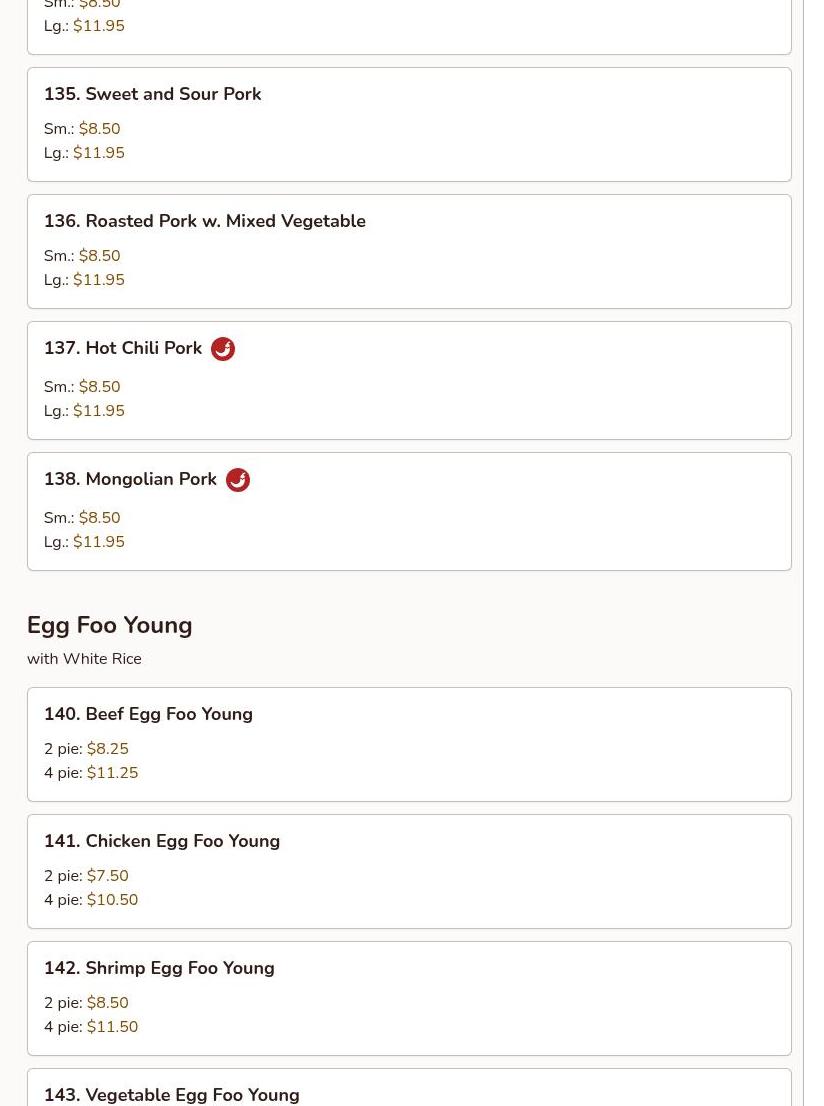Click Hot Chili Pork small price $8.50
The width and height of the screenshot is (824, 1106).
pyautogui.click(x=99, y=387)
